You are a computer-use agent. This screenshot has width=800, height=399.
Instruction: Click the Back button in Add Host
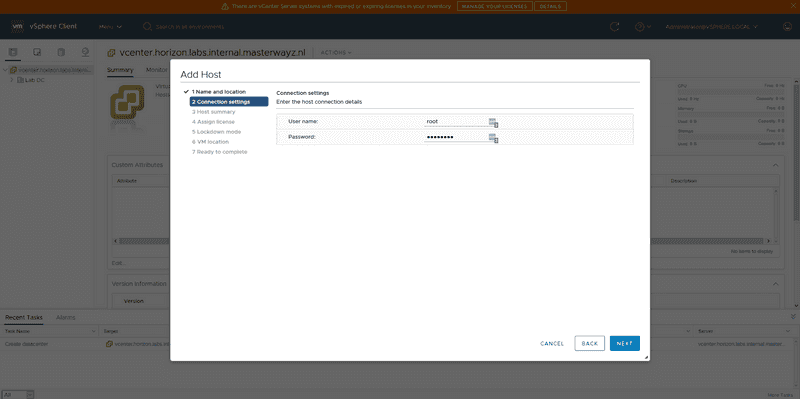click(x=589, y=343)
